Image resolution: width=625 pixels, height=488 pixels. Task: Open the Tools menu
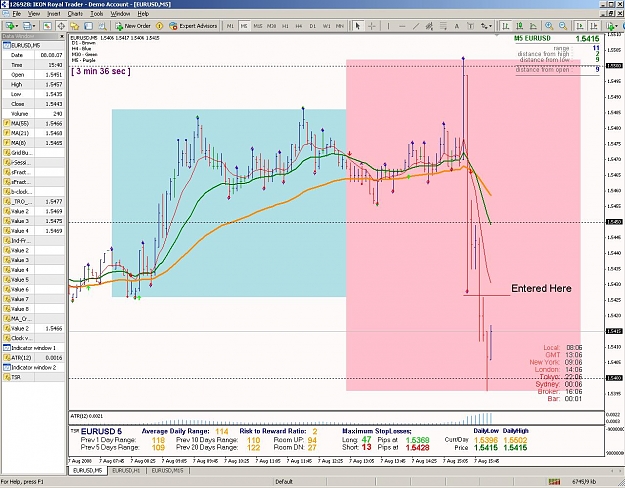[x=96, y=14]
